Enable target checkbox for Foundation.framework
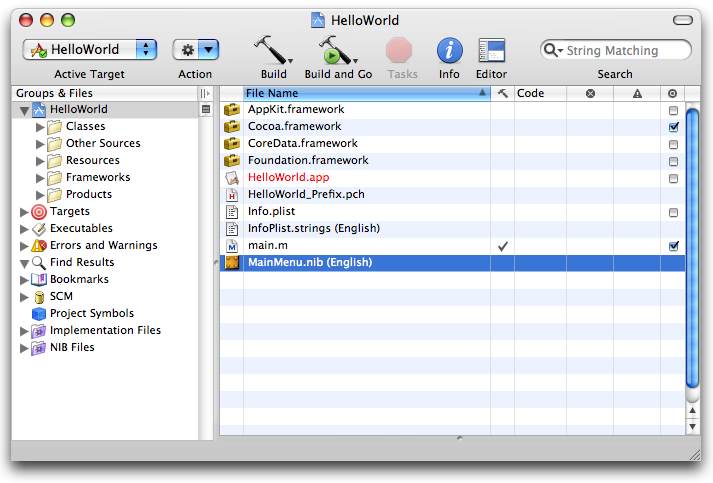Viewport: 713px width, 483px height. (x=673, y=161)
